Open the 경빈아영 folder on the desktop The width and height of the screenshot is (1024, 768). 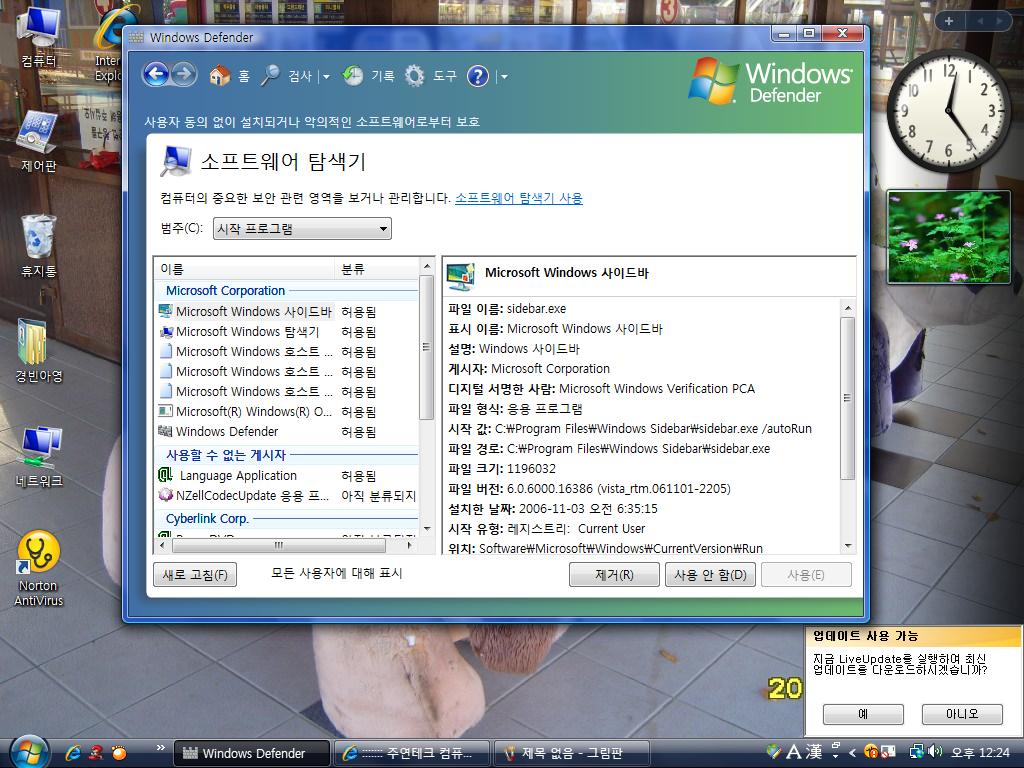click(x=39, y=350)
